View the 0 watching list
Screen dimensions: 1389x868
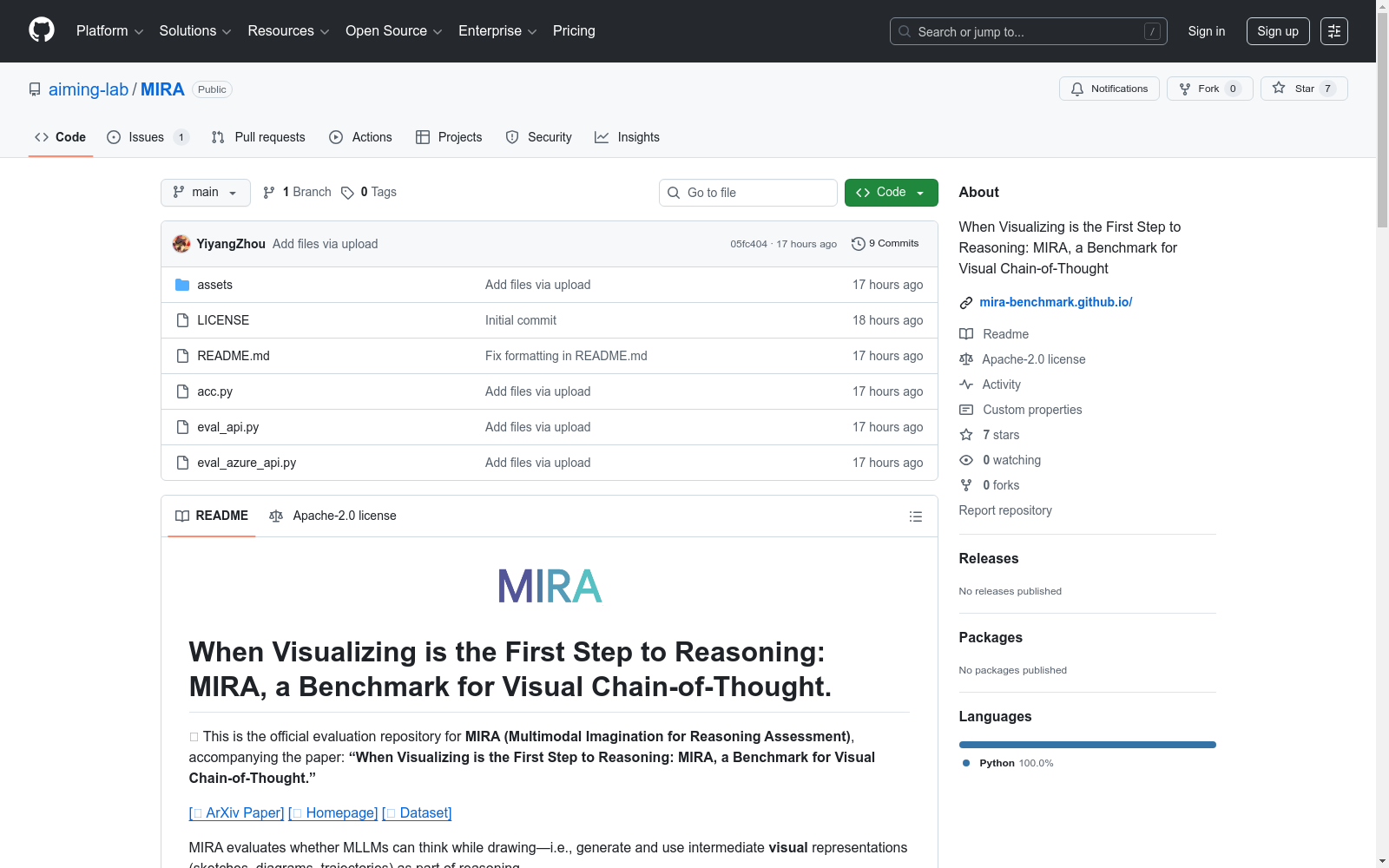[1011, 460]
